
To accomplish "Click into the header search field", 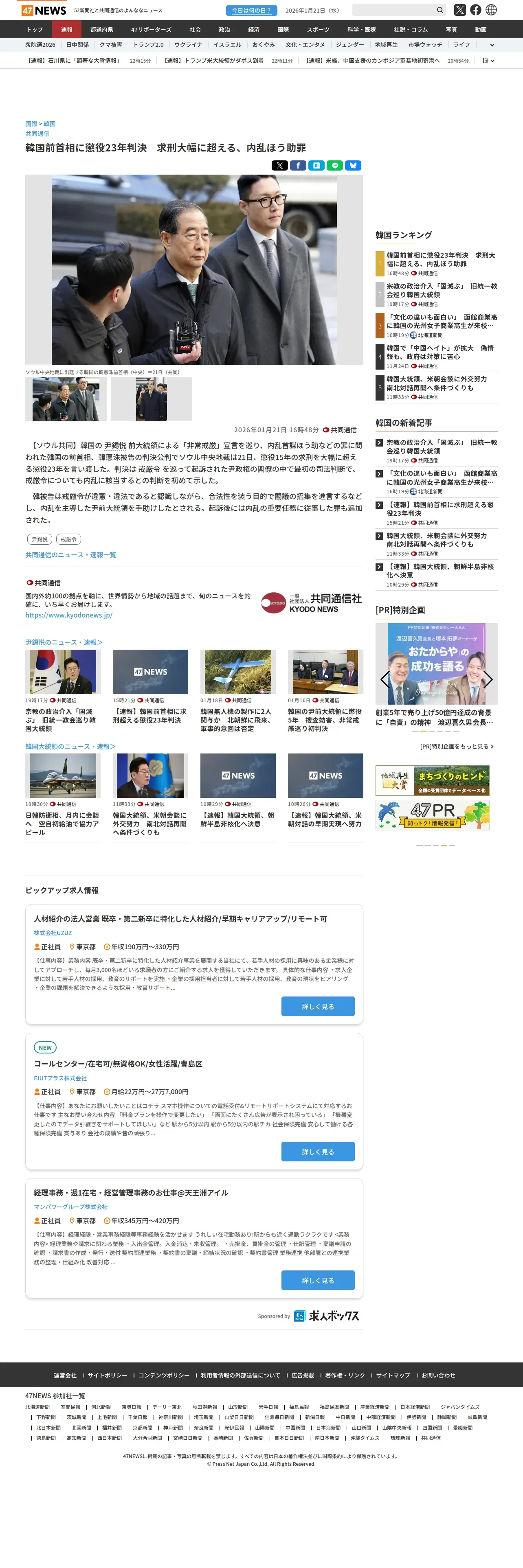I will 394,10.
